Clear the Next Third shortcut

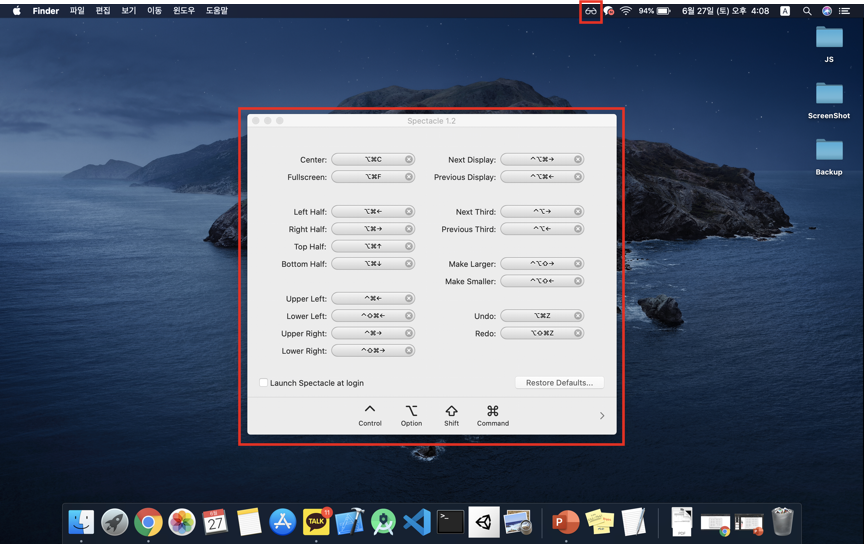(x=577, y=212)
